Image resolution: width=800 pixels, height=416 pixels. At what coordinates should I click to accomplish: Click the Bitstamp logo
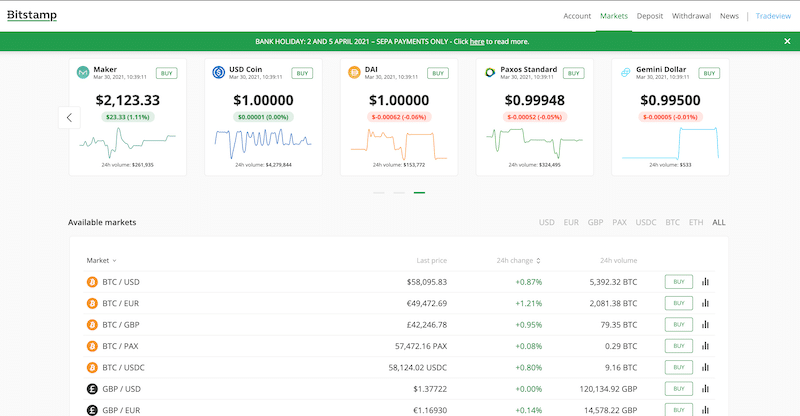coord(32,15)
